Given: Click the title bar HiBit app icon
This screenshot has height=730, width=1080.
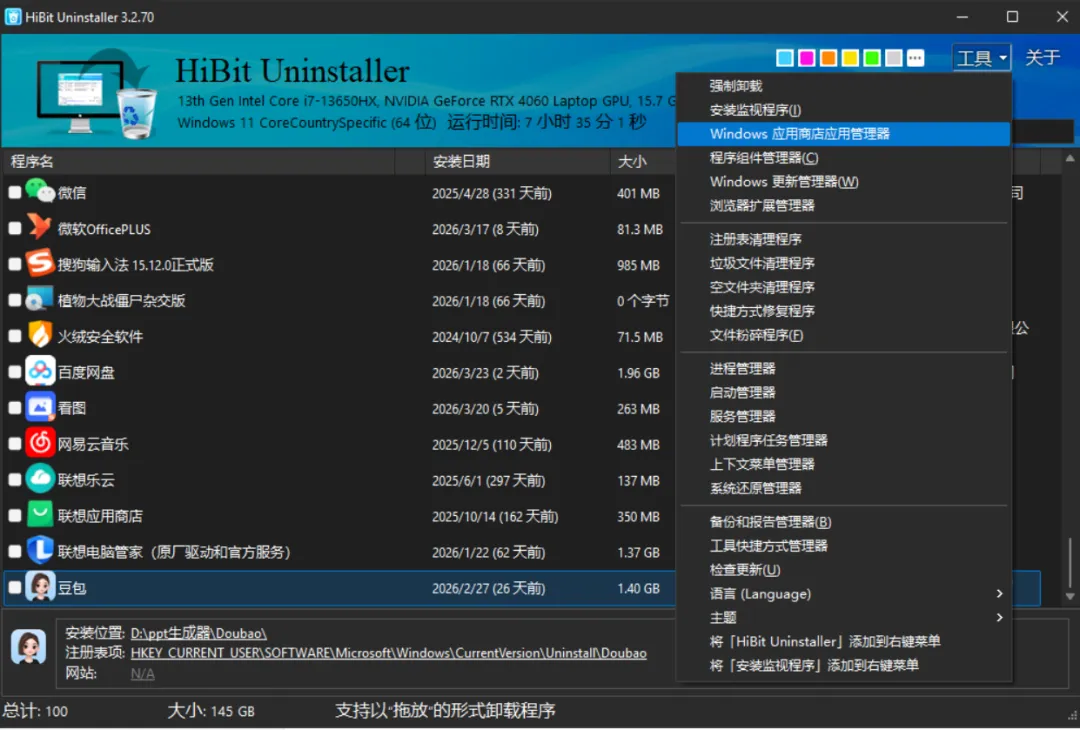Looking at the screenshot, I should tap(12, 17).
